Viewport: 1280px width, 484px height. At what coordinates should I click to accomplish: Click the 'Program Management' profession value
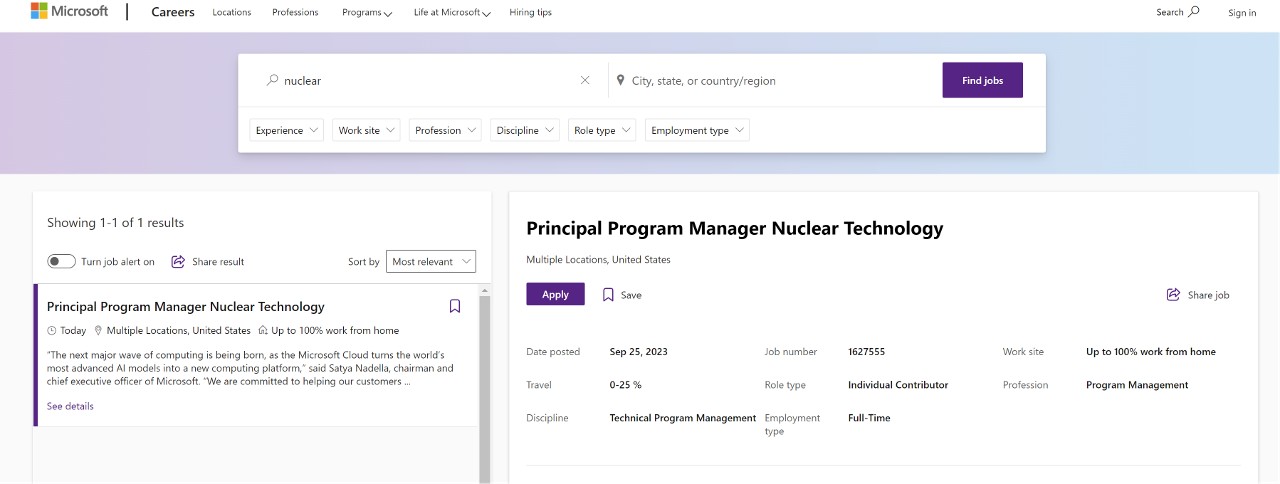[x=1137, y=385]
